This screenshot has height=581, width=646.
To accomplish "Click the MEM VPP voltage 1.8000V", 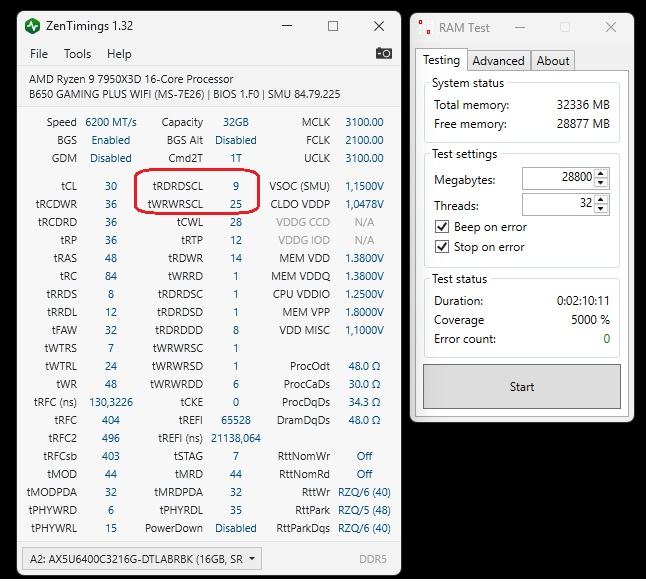I will pos(364,312).
